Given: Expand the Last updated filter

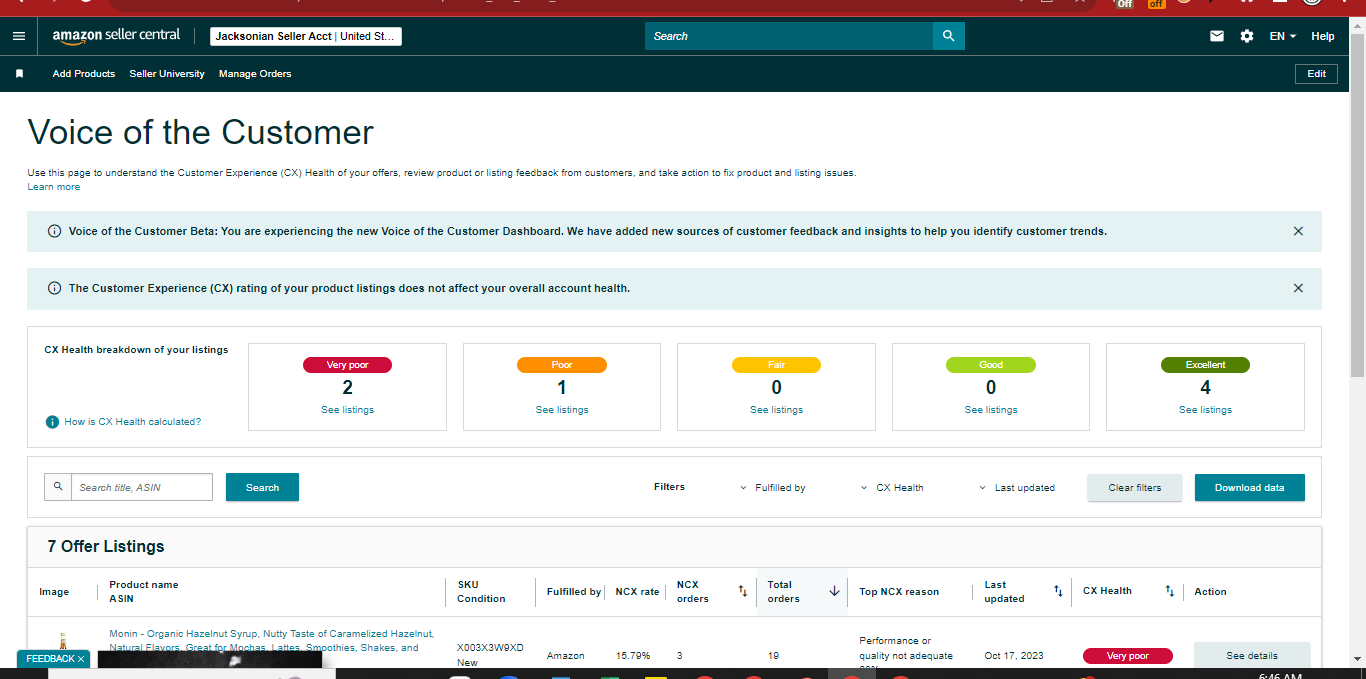Looking at the screenshot, I should [x=1017, y=488].
